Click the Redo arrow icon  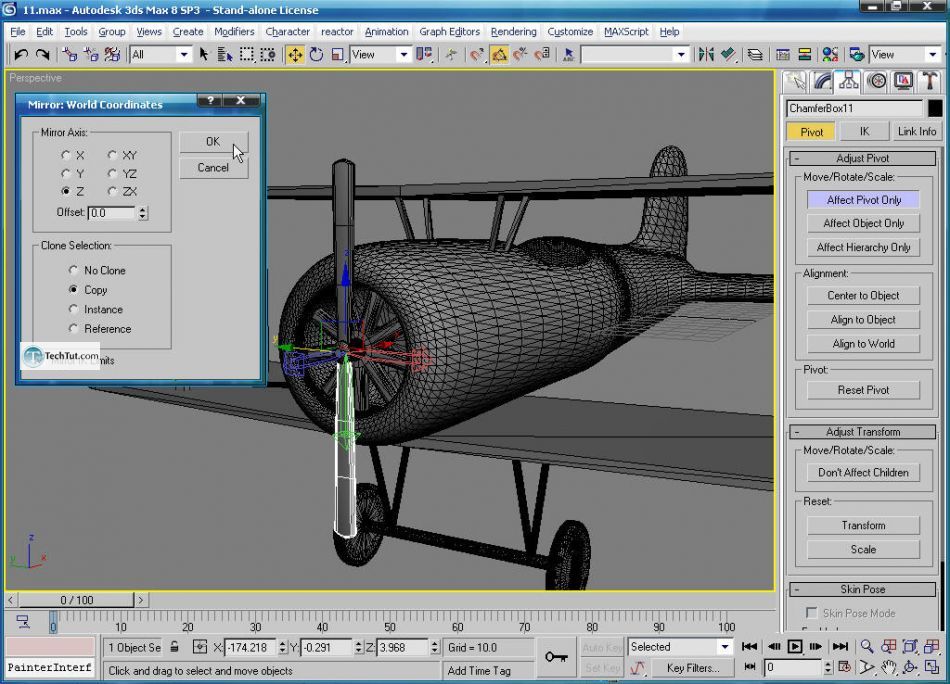42,55
